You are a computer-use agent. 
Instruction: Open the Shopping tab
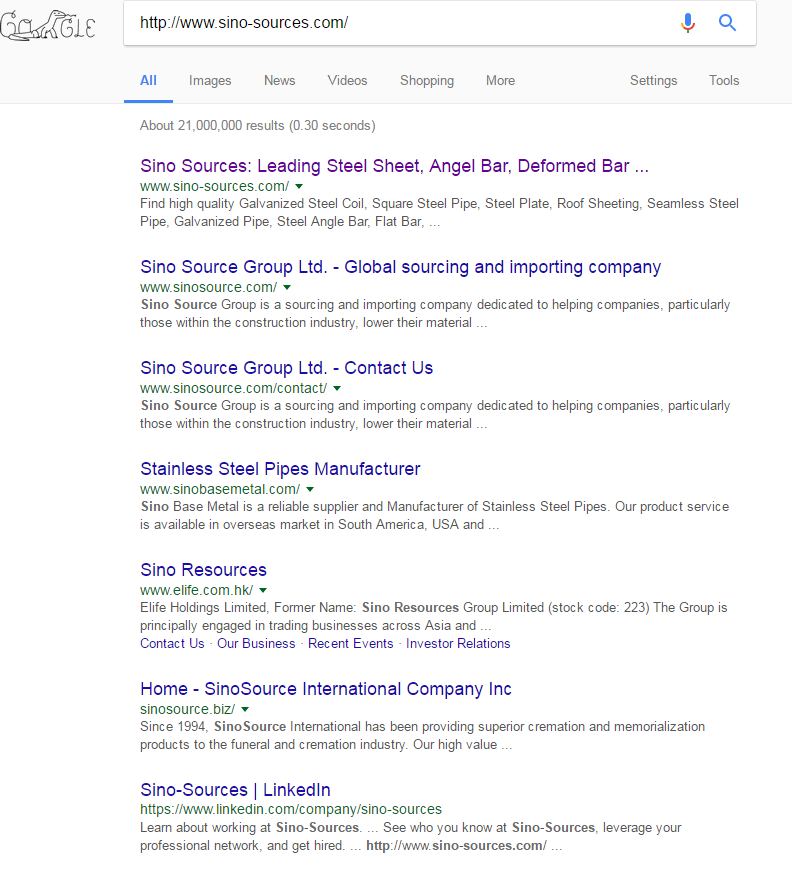click(427, 81)
